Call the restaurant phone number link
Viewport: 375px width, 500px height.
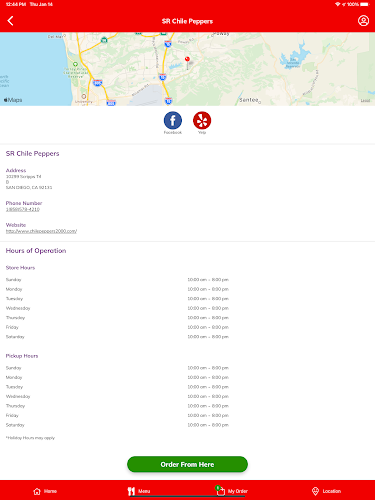coord(23,209)
